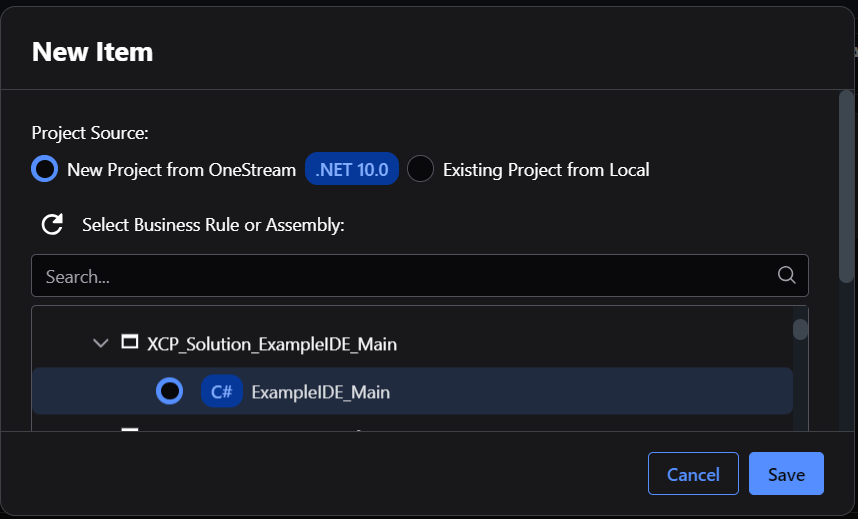The width and height of the screenshot is (858, 519).
Task: Click the .NET 10.0 badge
Action: point(352,169)
